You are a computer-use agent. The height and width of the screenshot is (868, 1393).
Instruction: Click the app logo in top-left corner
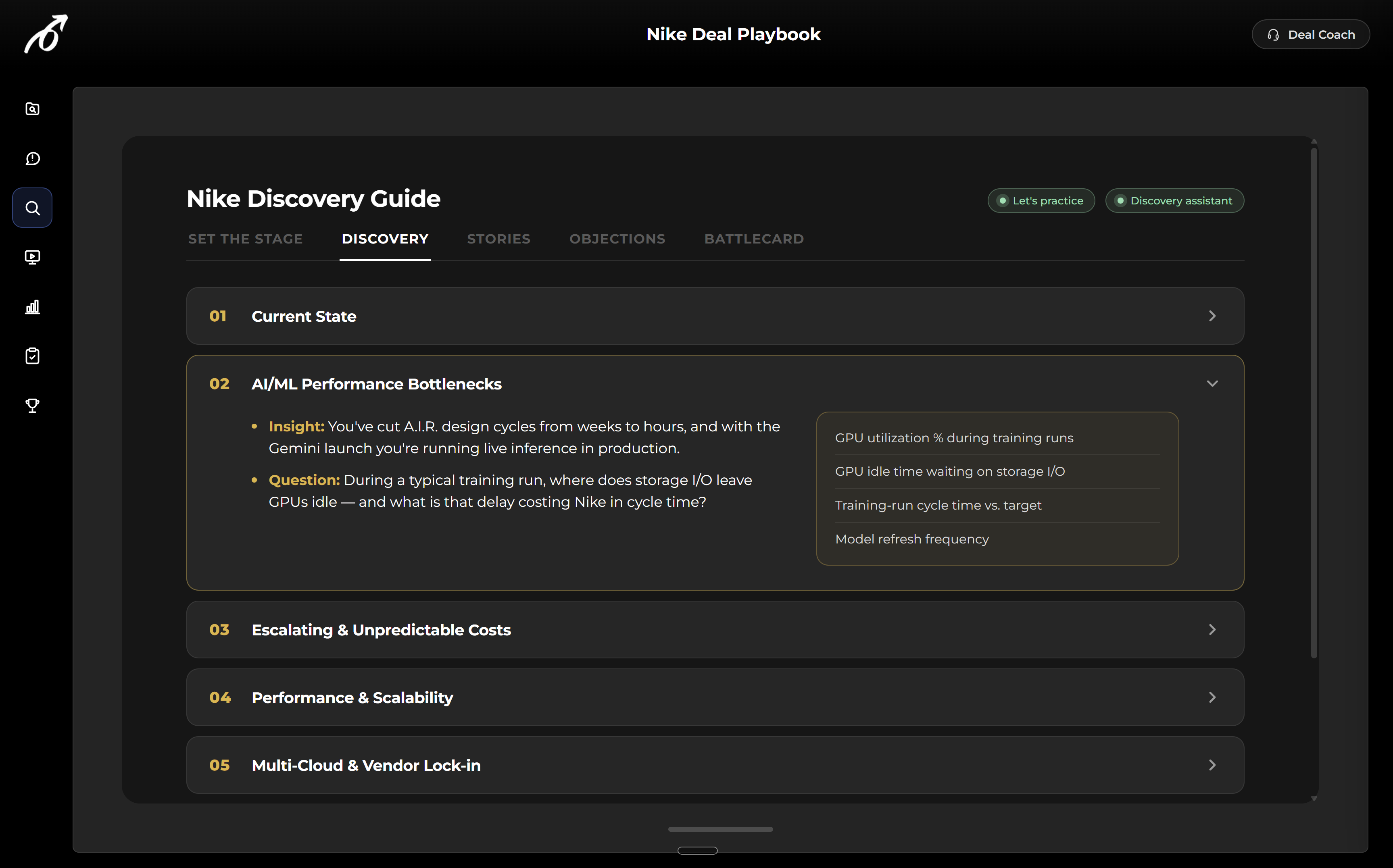click(x=46, y=34)
